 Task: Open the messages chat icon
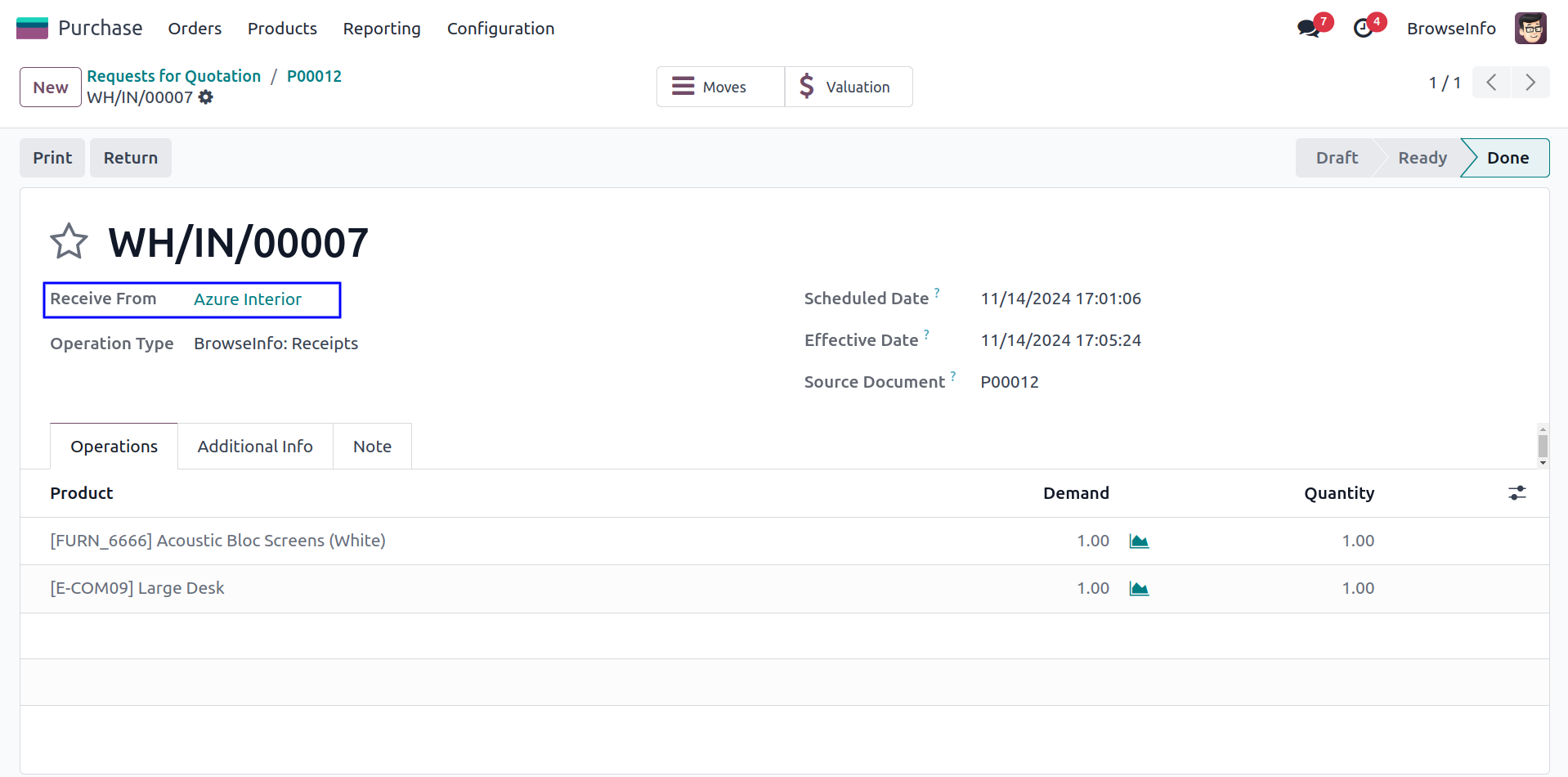(1308, 29)
